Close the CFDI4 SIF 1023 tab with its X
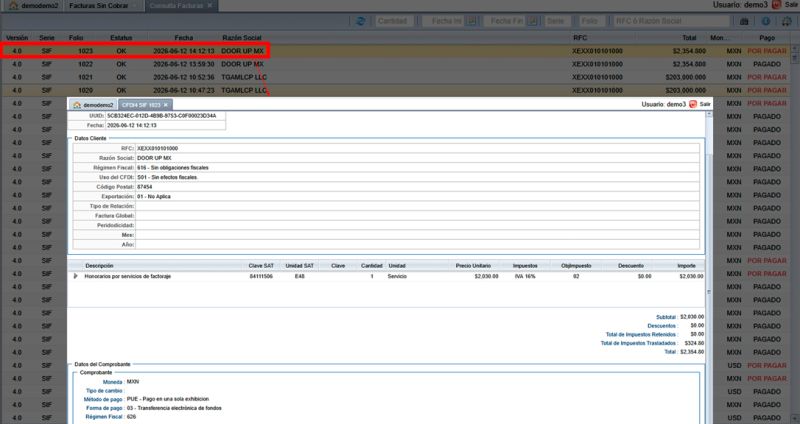 click(165, 105)
